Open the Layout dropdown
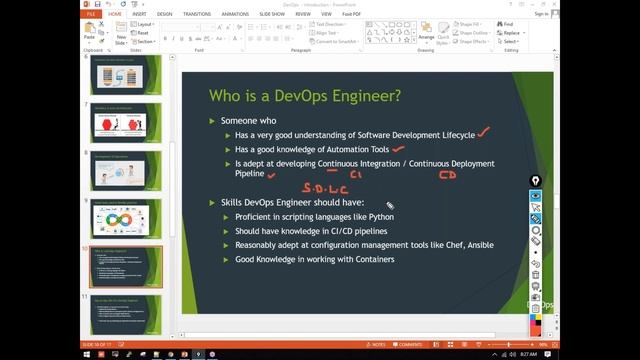The width and height of the screenshot is (640, 360). point(143,24)
